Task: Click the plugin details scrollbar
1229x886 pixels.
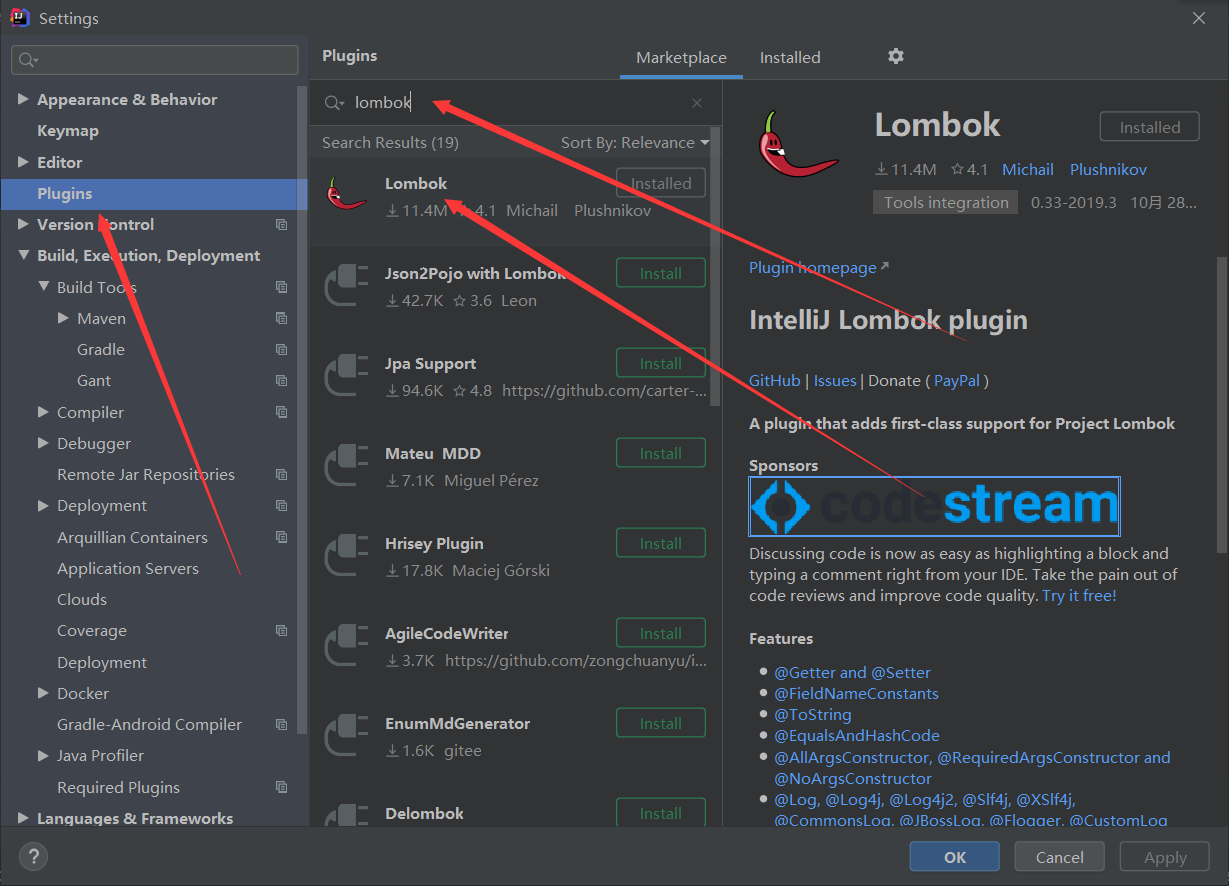Action: (1221, 404)
